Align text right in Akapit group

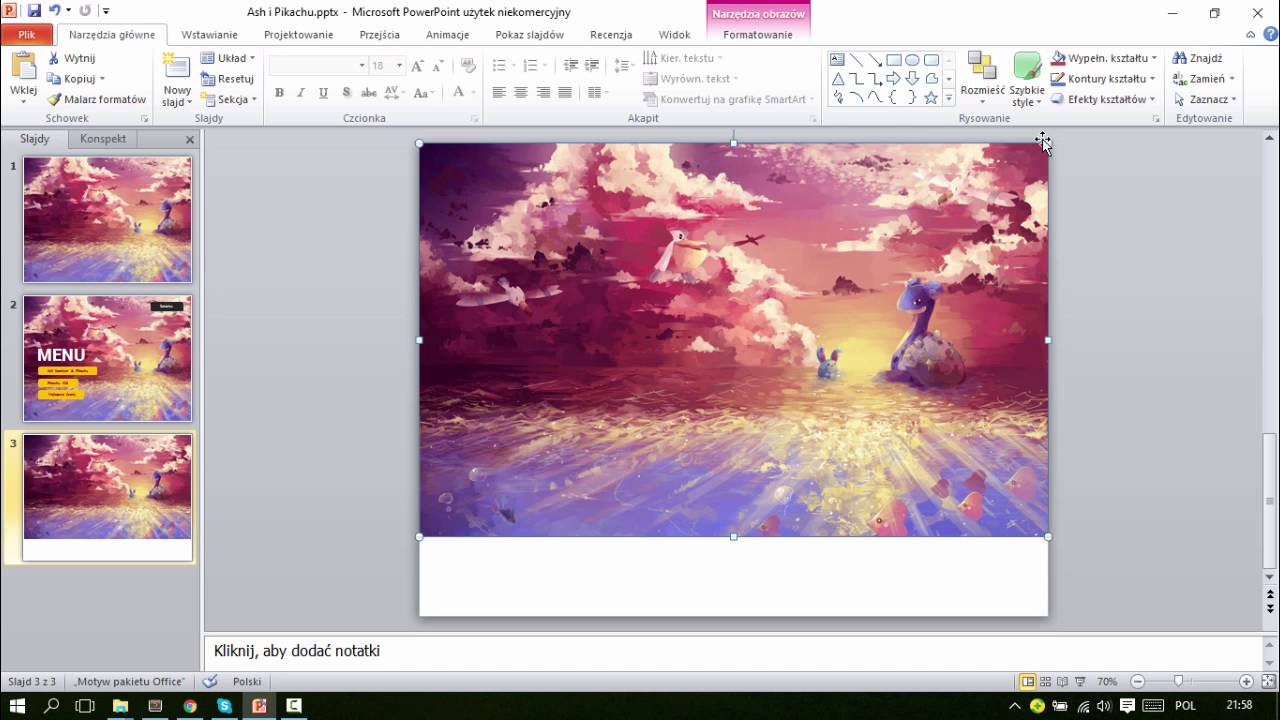tap(543, 92)
